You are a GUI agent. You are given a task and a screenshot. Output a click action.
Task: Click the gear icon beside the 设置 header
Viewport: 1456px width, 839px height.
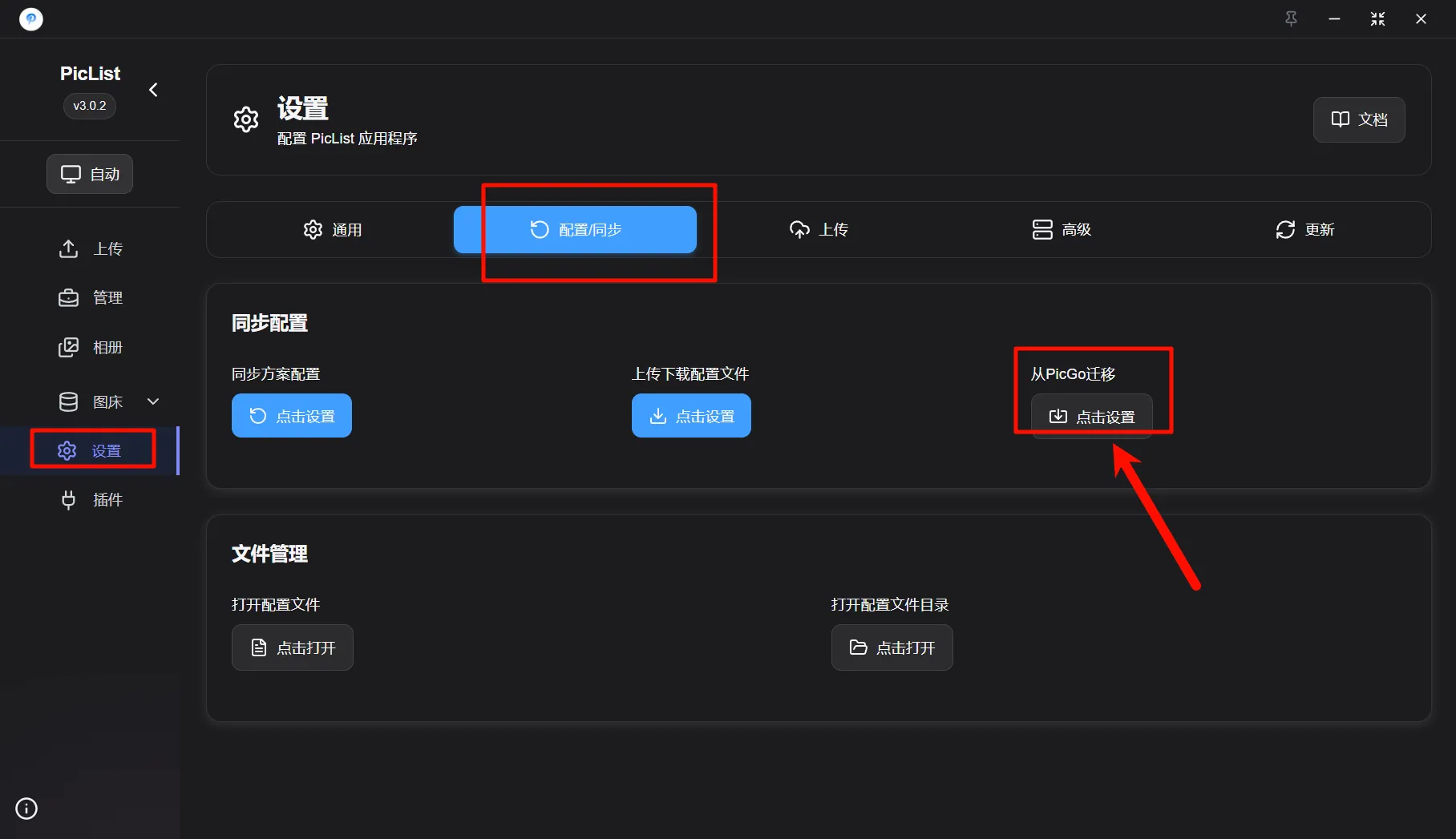click(246, 119)
